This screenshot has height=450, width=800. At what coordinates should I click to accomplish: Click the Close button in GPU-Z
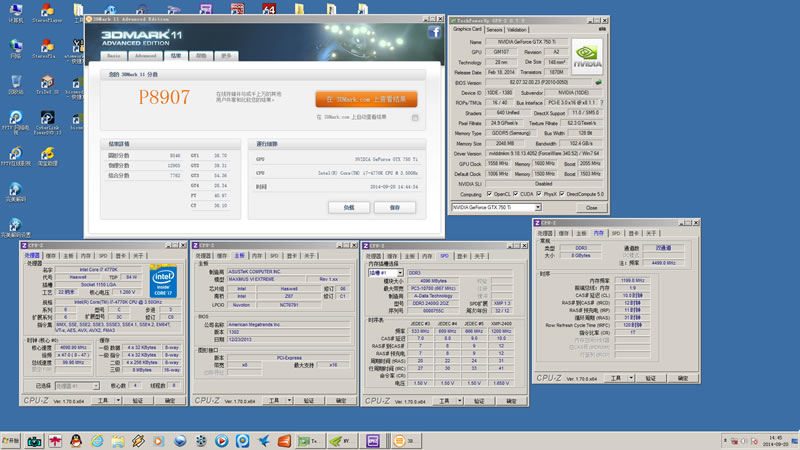pyautogui.click(x=591, y=207)
